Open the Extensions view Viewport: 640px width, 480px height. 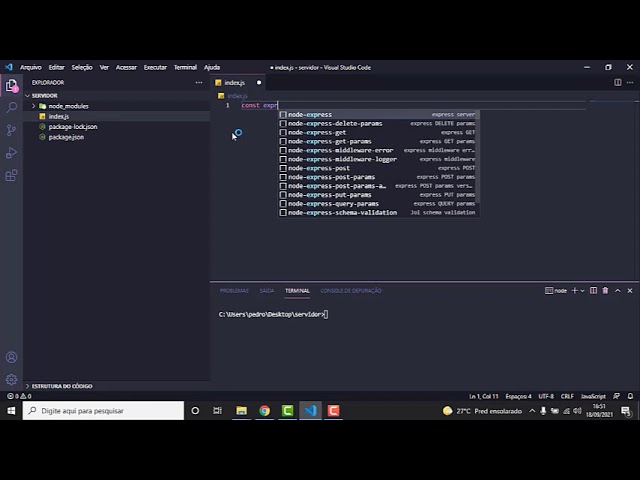click(x=11, y=176)
